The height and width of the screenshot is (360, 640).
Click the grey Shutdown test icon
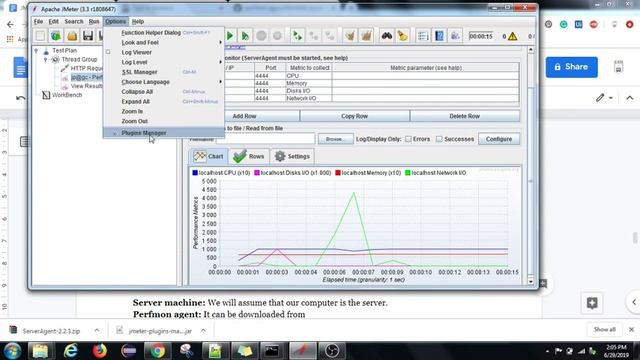coord(277,36)
